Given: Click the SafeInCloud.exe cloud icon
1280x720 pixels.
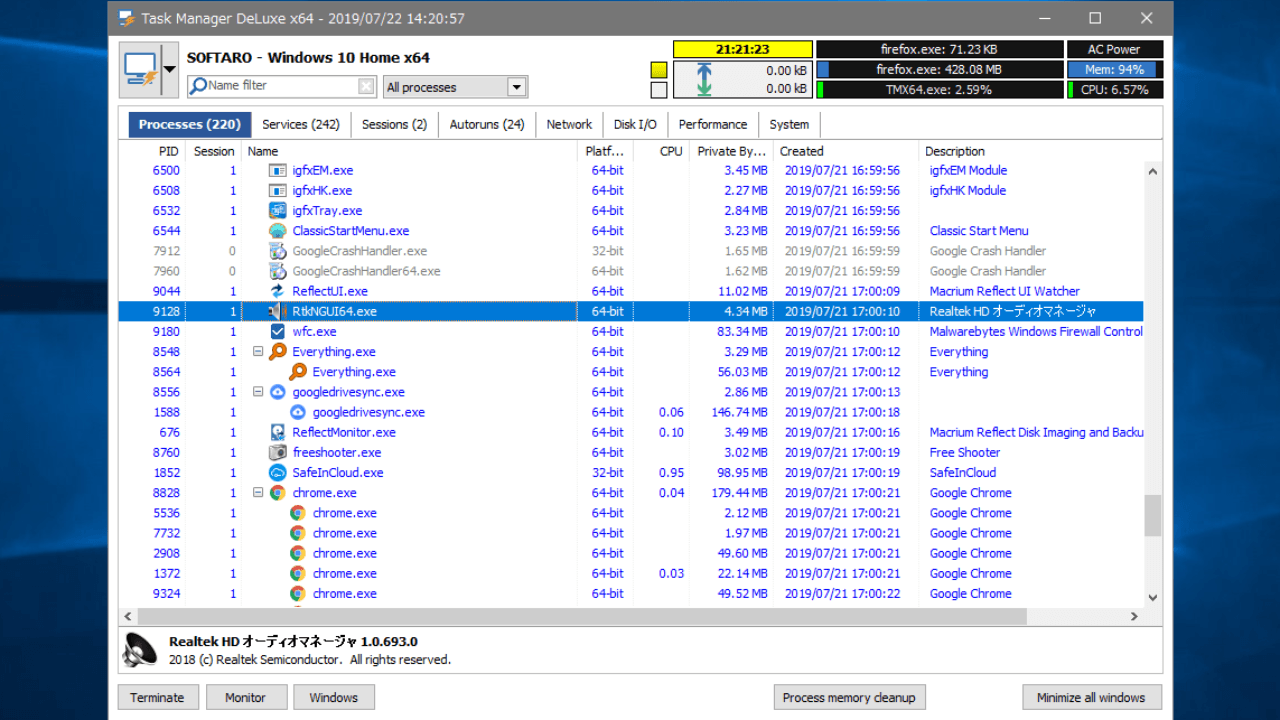Looking at the screenshot, I should (x=278, y=472).
